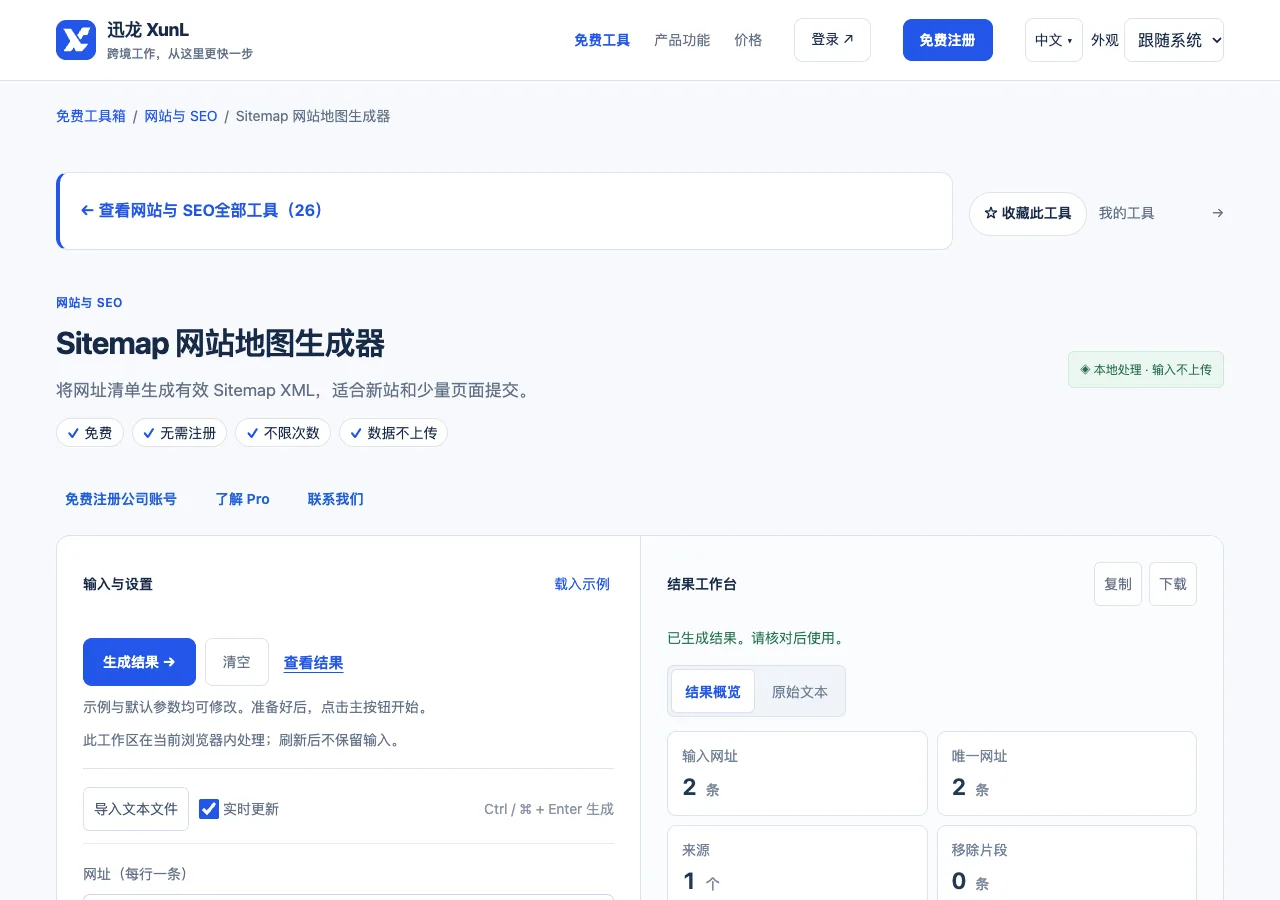
Task: Open the 中文 language dropdown
Action: pyautogui.click(x=1054, y=40)
